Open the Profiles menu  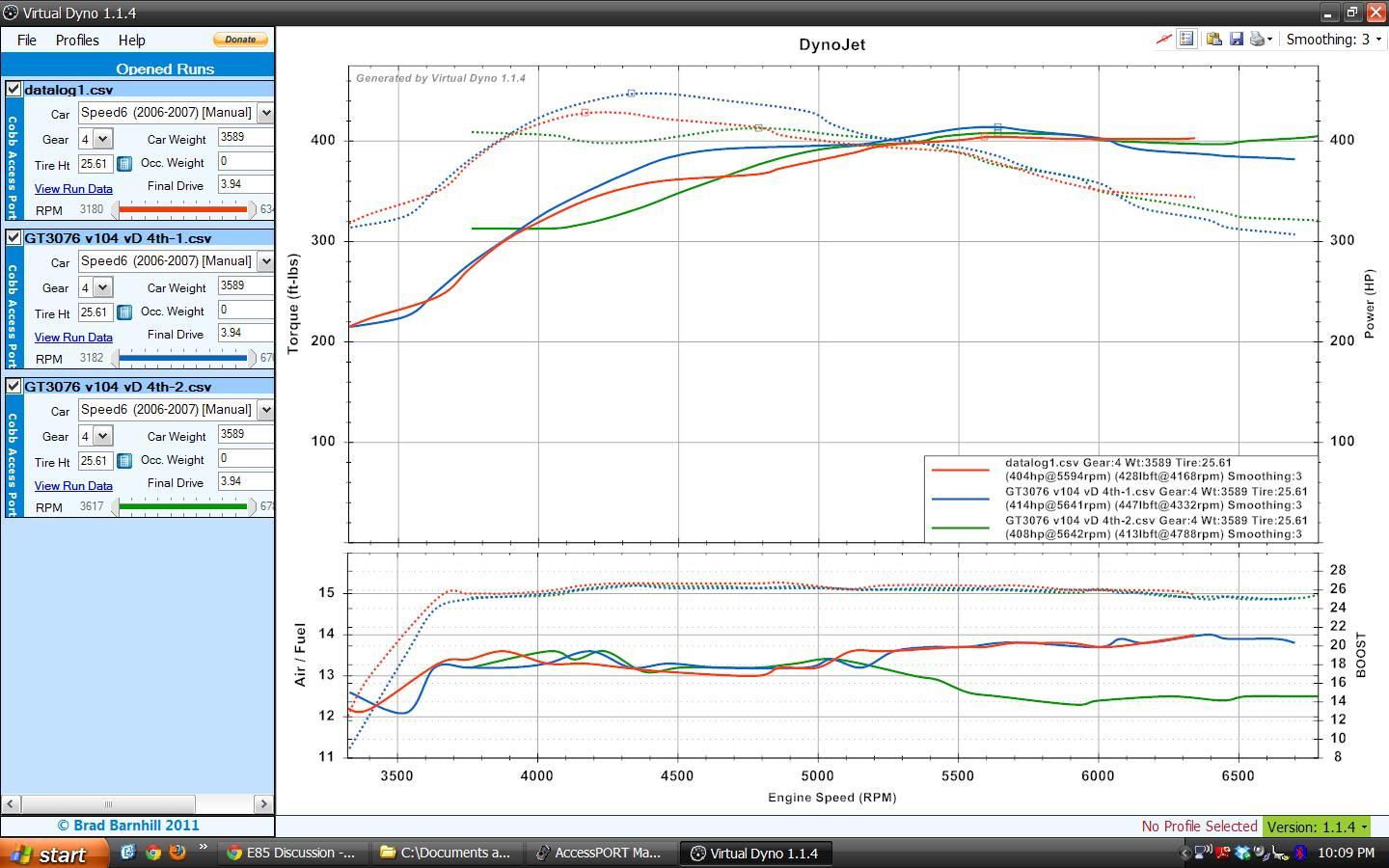click(77, 41)
